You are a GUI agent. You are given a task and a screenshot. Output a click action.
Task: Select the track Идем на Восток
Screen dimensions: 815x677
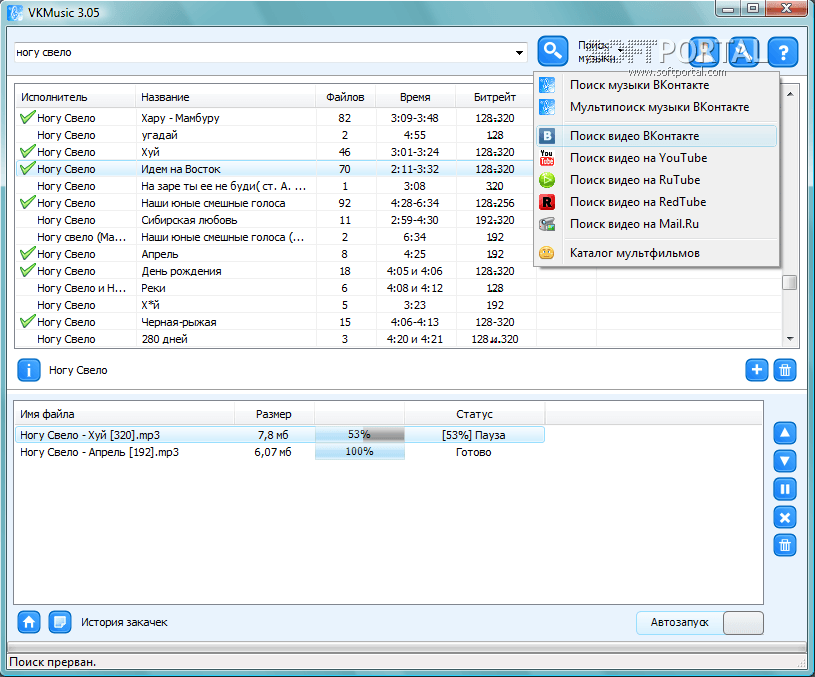point(181,169)
